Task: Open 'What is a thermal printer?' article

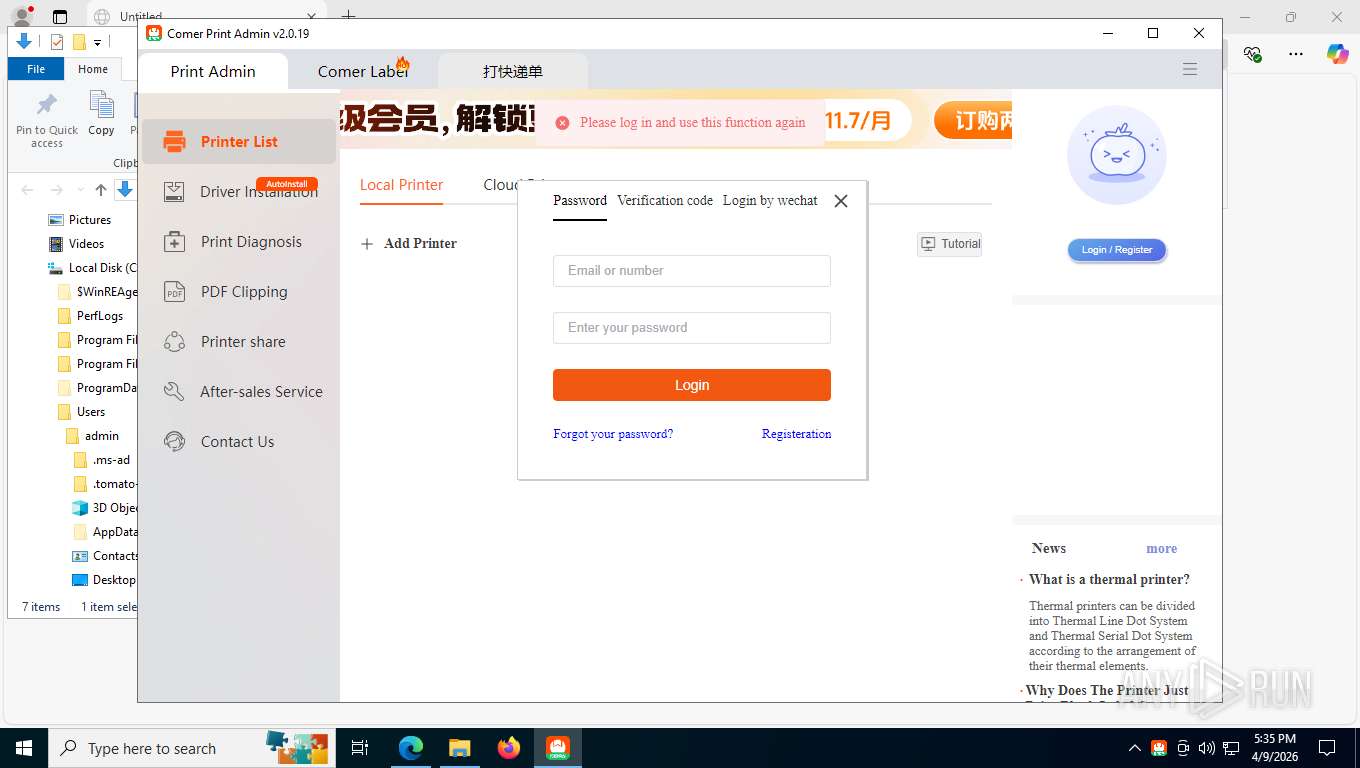Action: click(1109, 580)
